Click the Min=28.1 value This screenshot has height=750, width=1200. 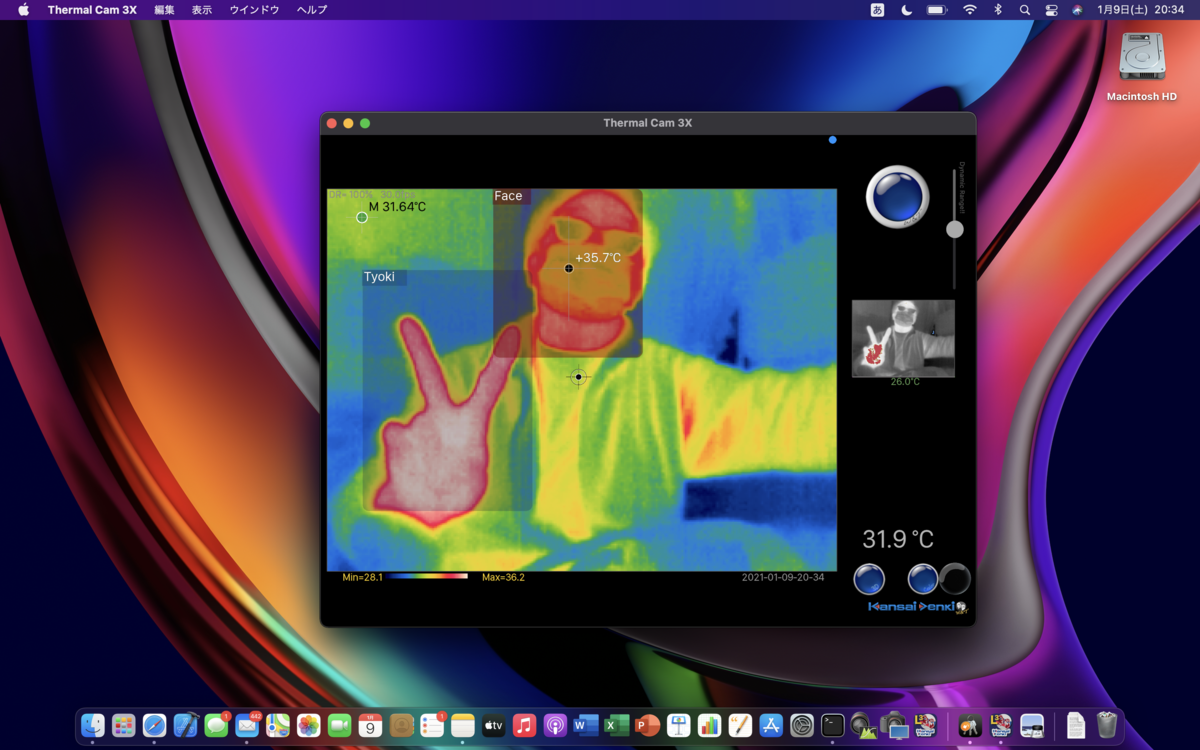point(362,577)
